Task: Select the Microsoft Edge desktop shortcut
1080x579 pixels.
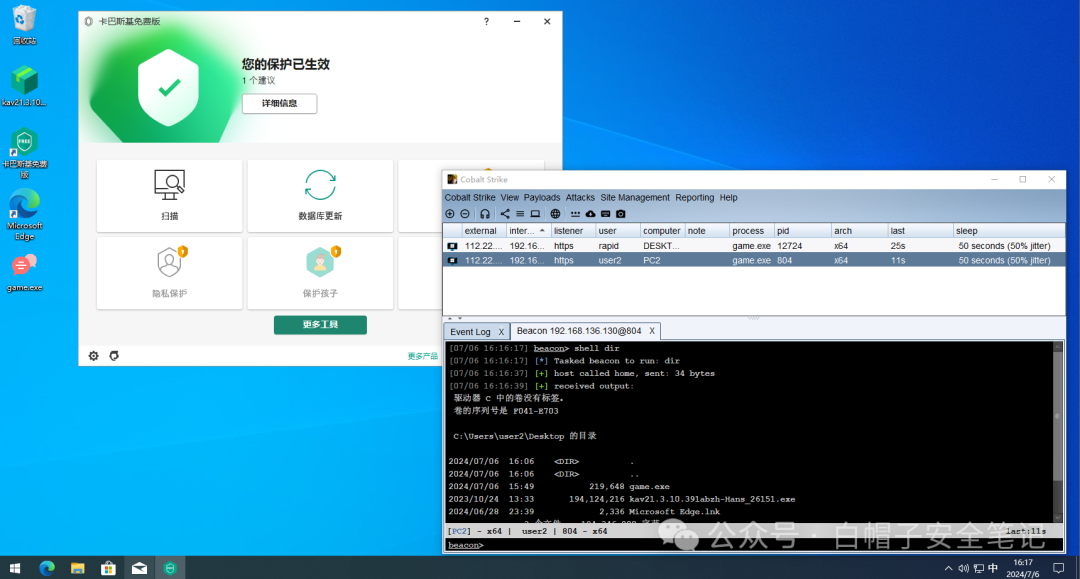Action: 24,215
